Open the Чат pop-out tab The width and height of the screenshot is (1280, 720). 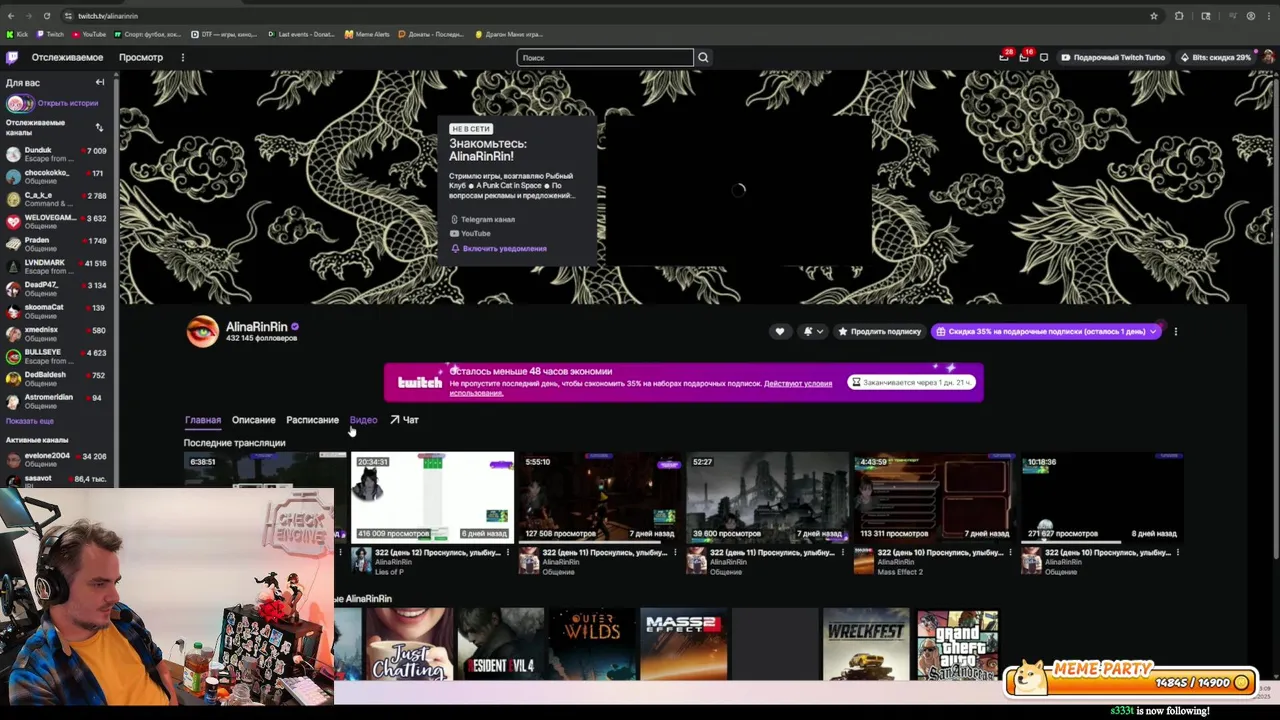(x=404, y=420)
